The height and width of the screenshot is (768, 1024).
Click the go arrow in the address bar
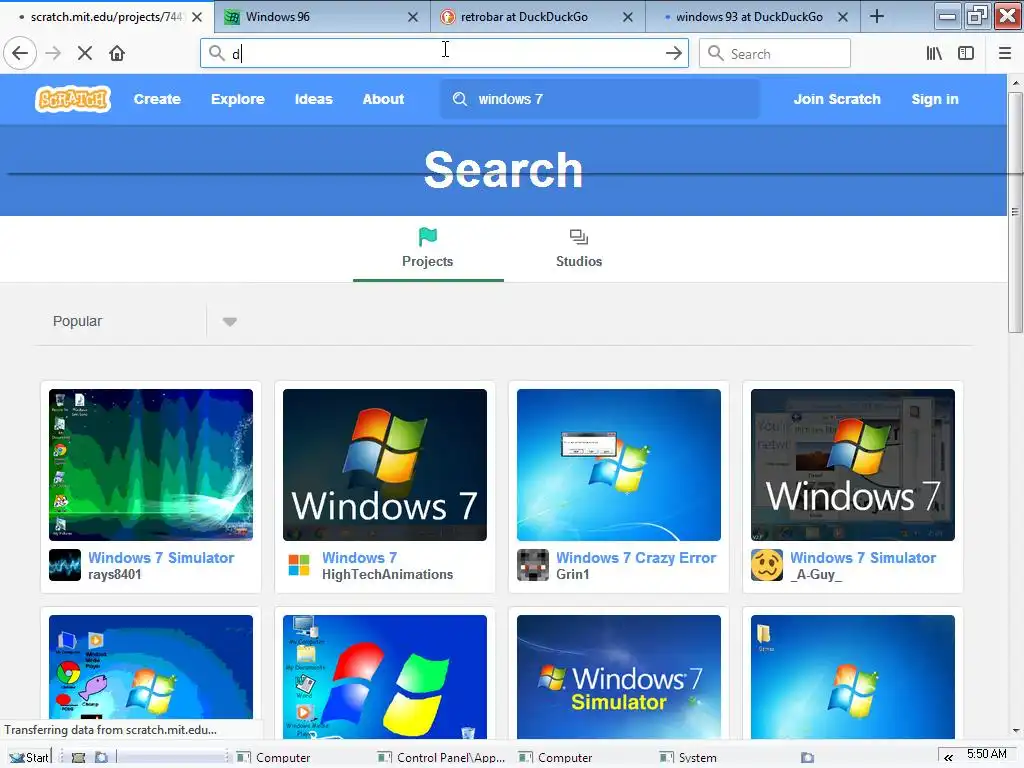click(x=673, y=54)
